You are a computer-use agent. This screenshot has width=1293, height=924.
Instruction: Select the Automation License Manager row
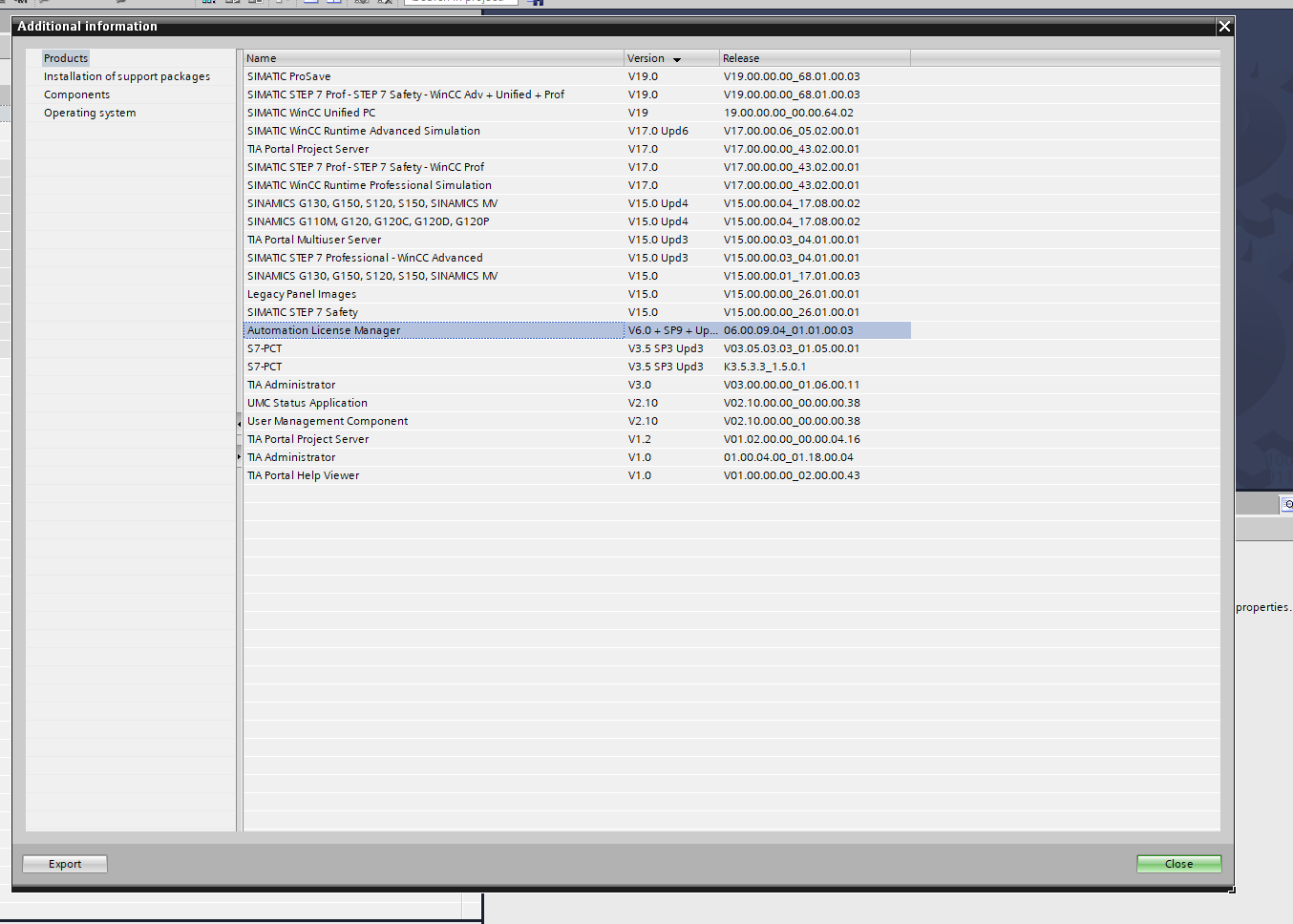[577, 330]
